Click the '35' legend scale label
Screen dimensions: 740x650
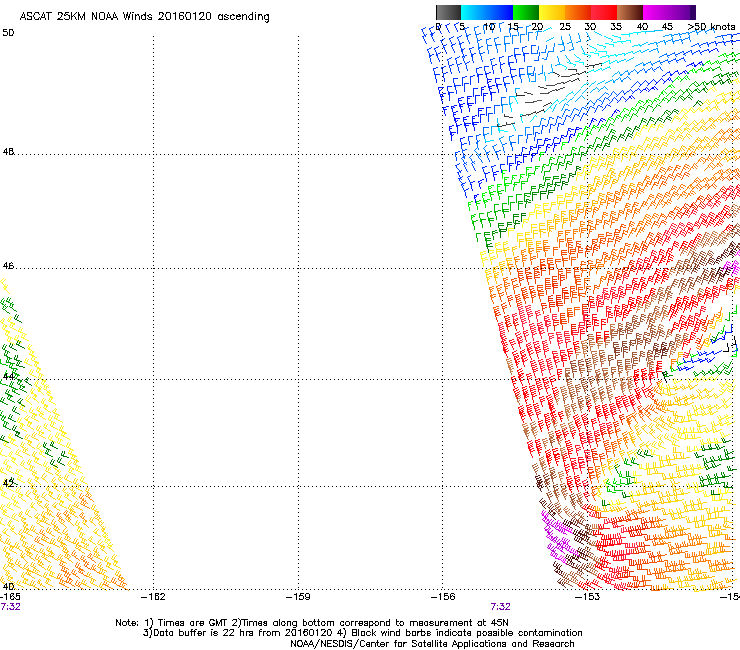tap(616, 27)
